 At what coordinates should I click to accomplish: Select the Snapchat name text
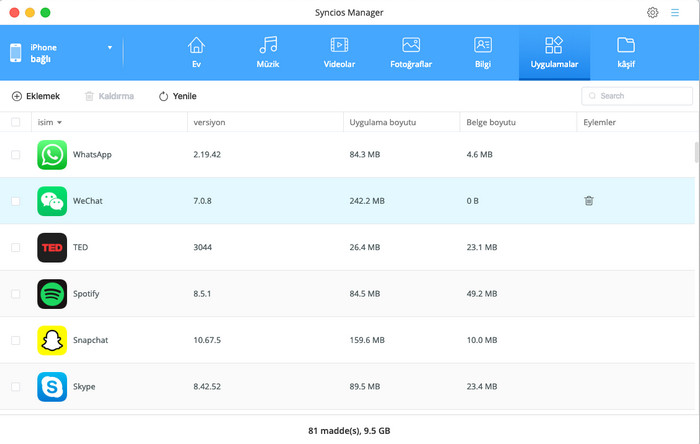[x=91, y=340]
